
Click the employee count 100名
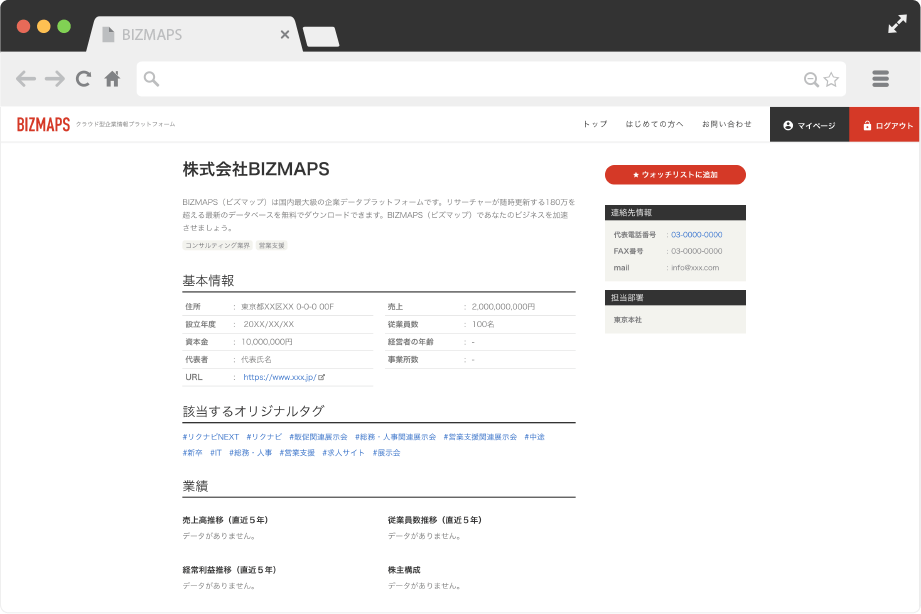[483, 324]
